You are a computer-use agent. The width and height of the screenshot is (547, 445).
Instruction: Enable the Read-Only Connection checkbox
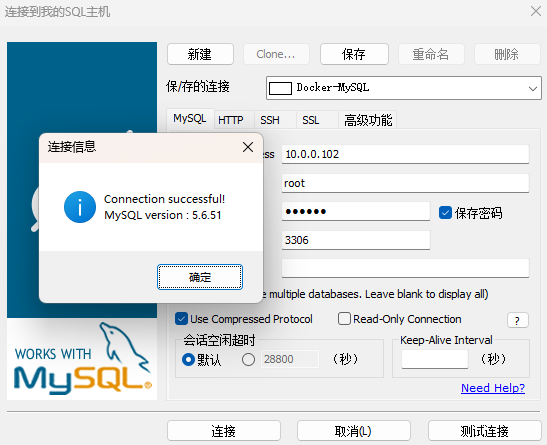(x=344, y=319)
